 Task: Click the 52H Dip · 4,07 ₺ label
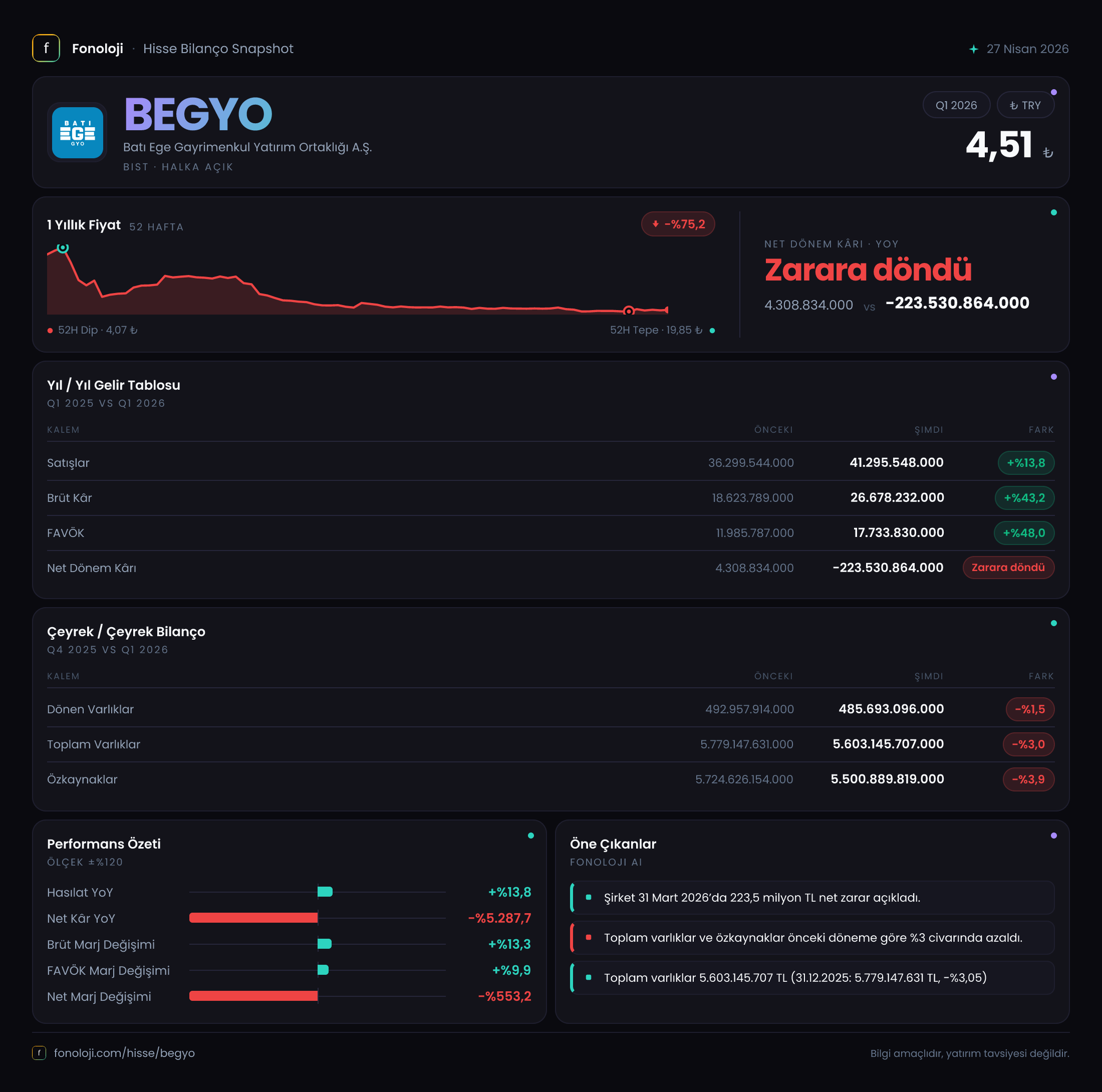pos(98,330)
